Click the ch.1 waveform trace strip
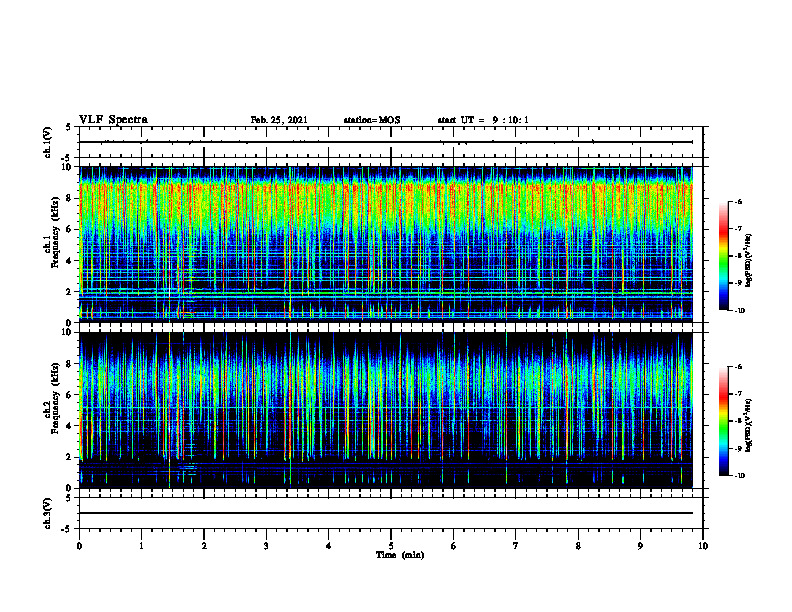This screenshot has height=612, width=792. tap(386, 142)
